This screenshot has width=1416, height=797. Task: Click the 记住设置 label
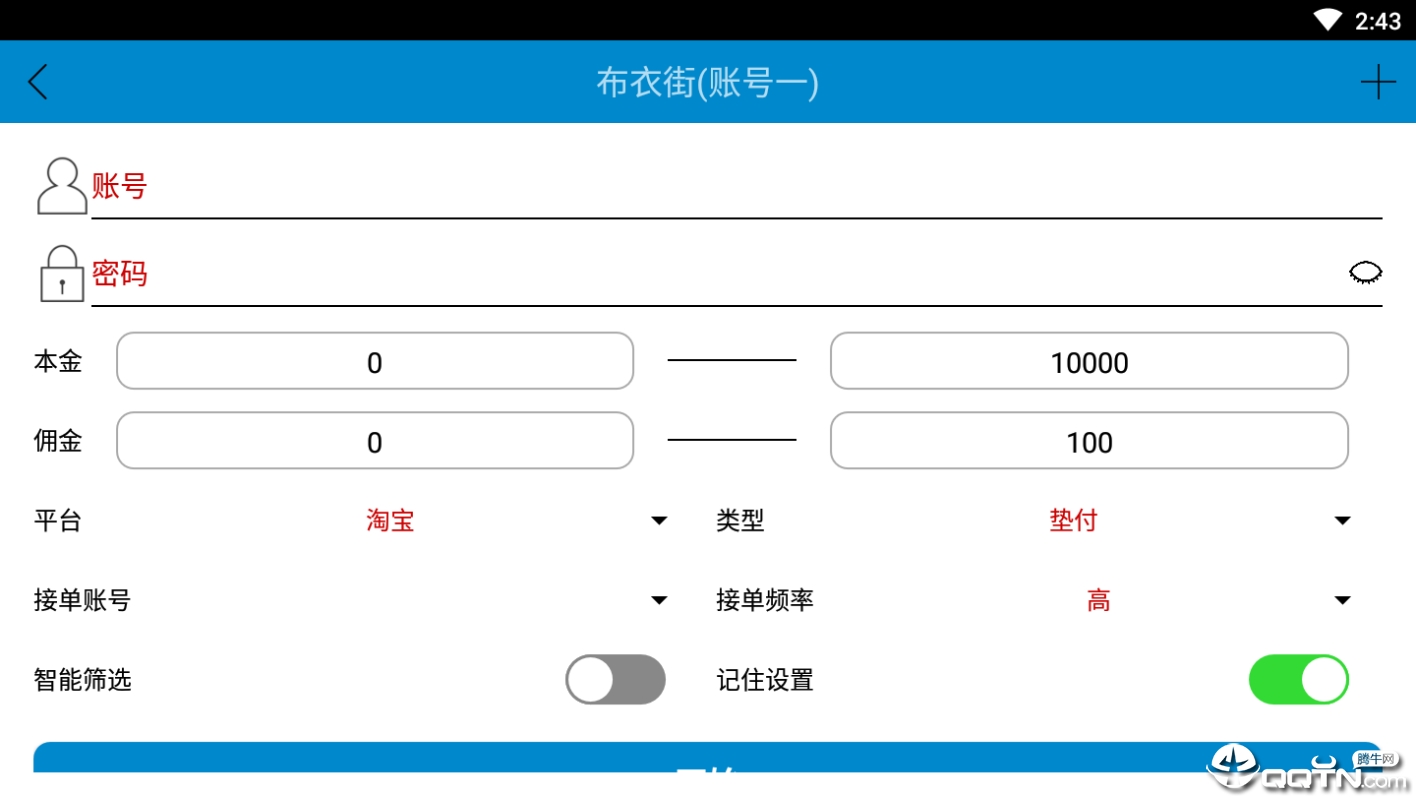pyautogui.click(x=765, y=680)
